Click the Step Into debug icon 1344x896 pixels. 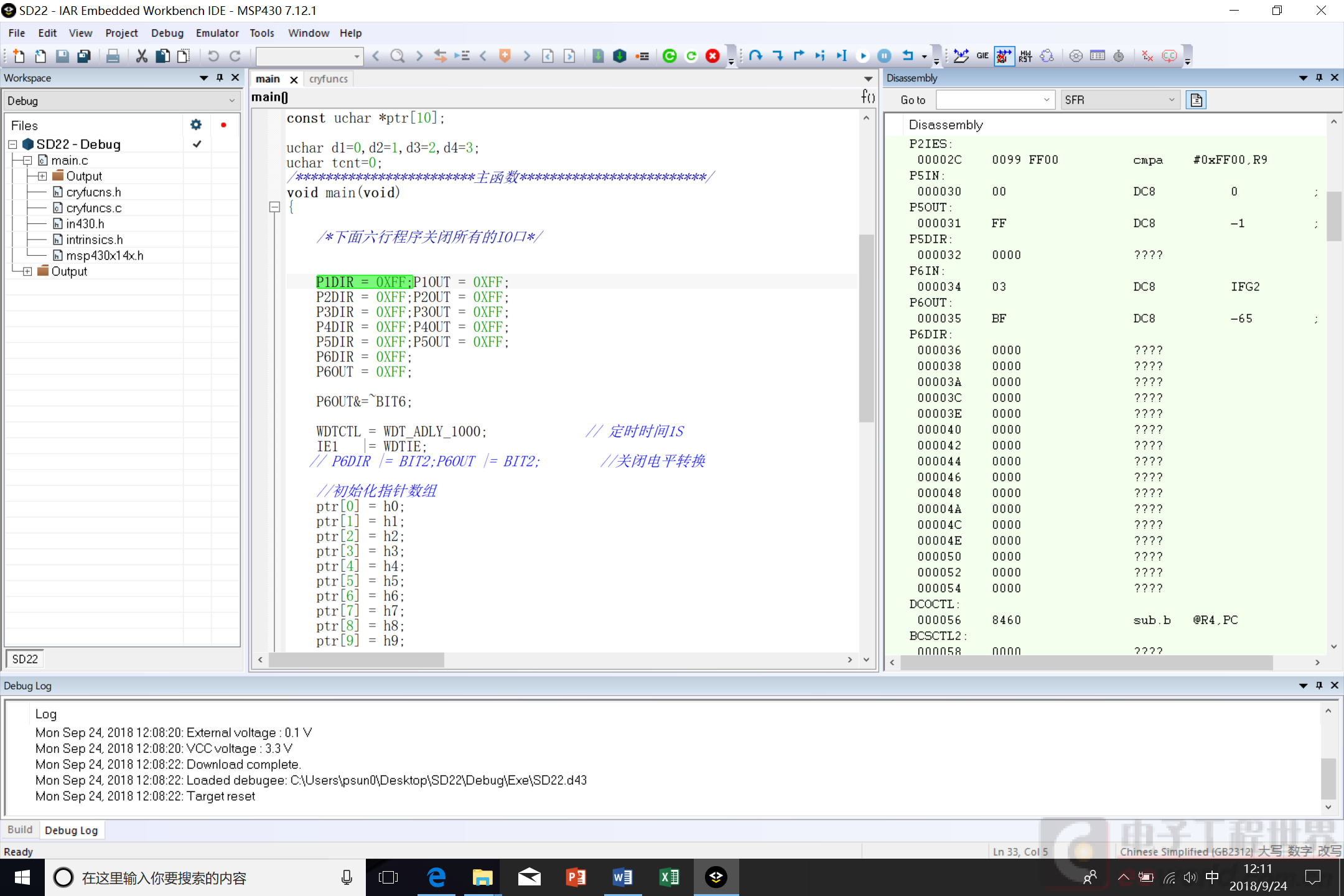(x=777, y=56)
